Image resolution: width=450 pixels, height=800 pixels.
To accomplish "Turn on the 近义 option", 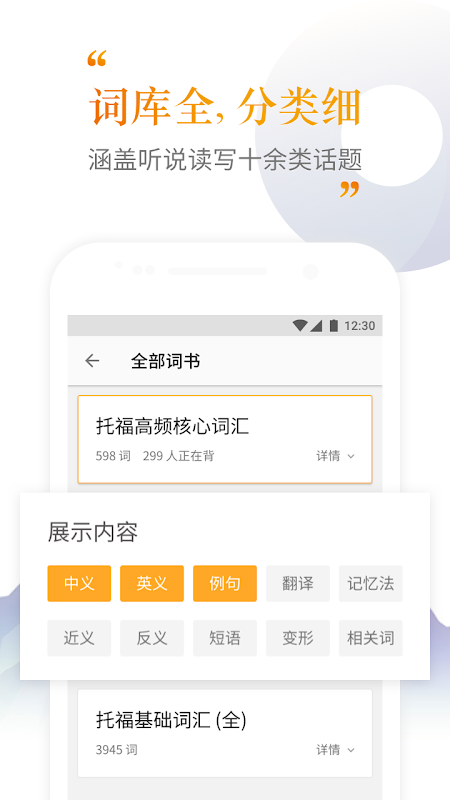I will coord(79,638).
